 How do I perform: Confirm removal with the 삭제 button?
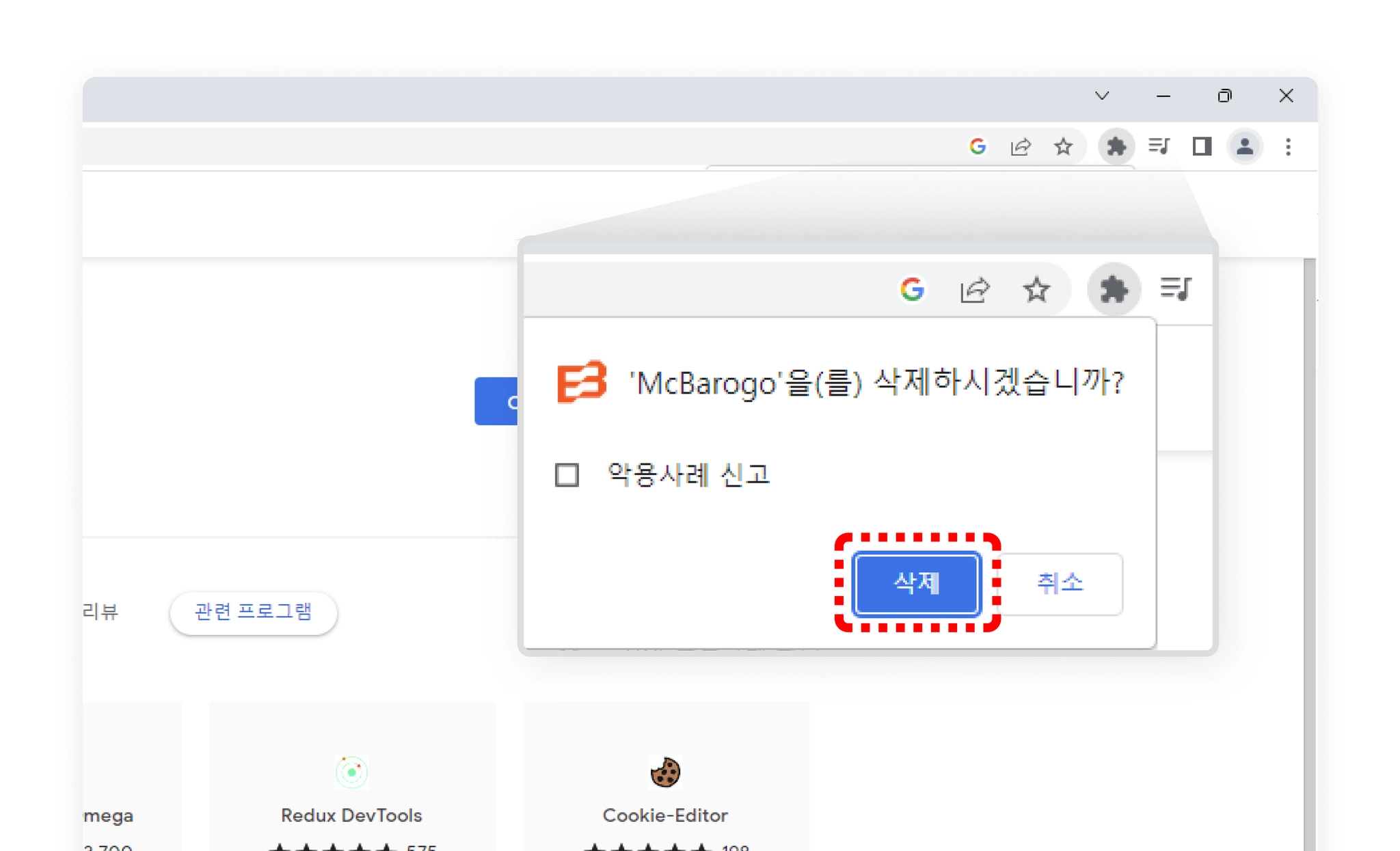pos(917,583)
